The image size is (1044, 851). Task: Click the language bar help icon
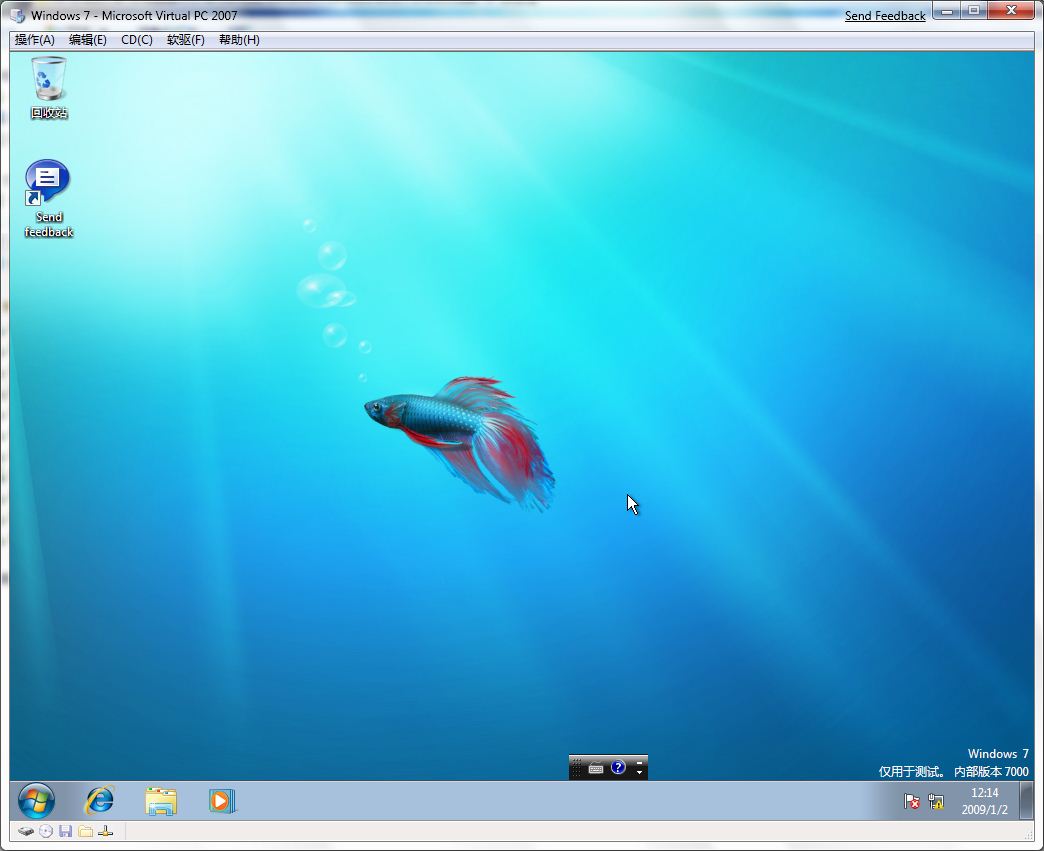pyautogui.click(x=618, y=768)
